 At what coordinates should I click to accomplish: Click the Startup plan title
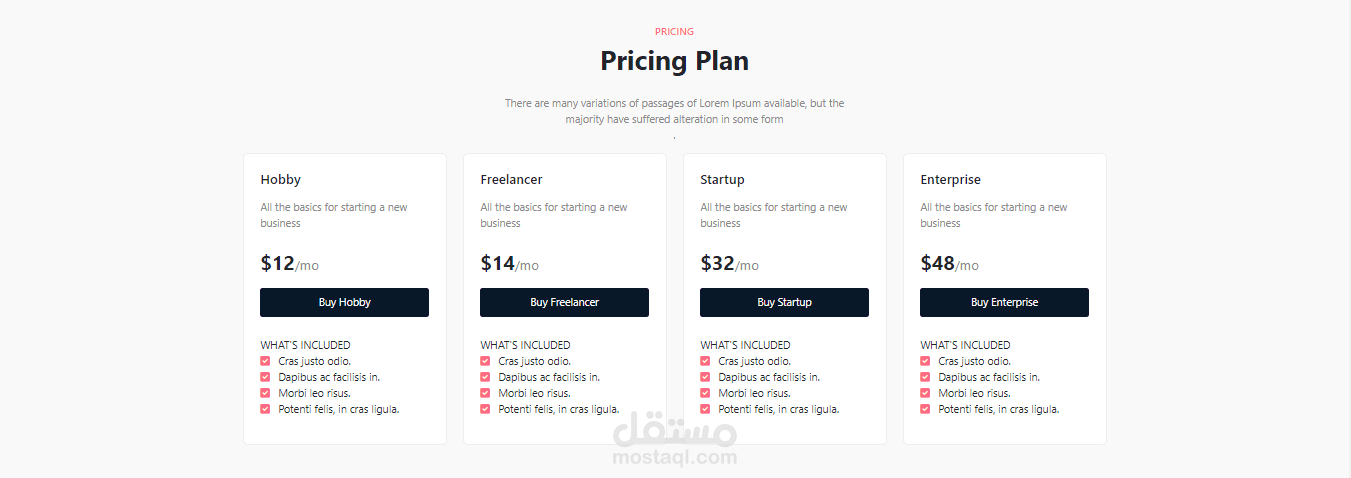[722, 180]
